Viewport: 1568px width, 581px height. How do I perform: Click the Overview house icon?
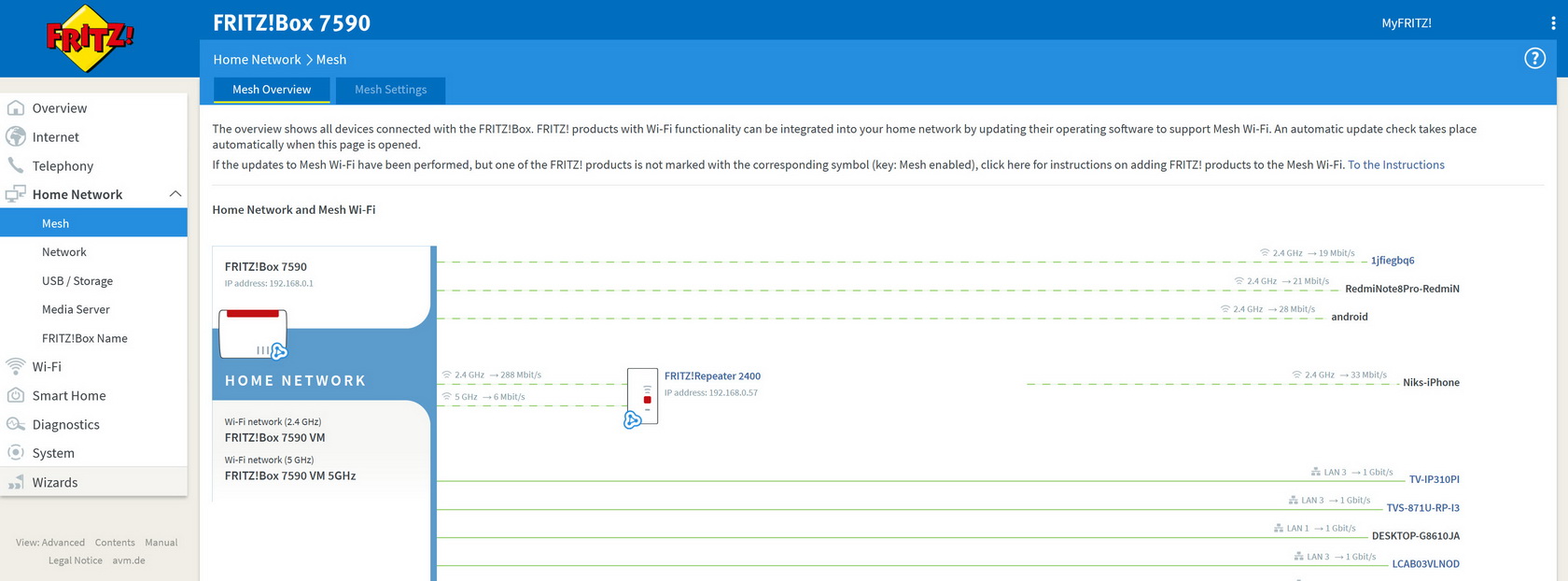pos(16,107)
